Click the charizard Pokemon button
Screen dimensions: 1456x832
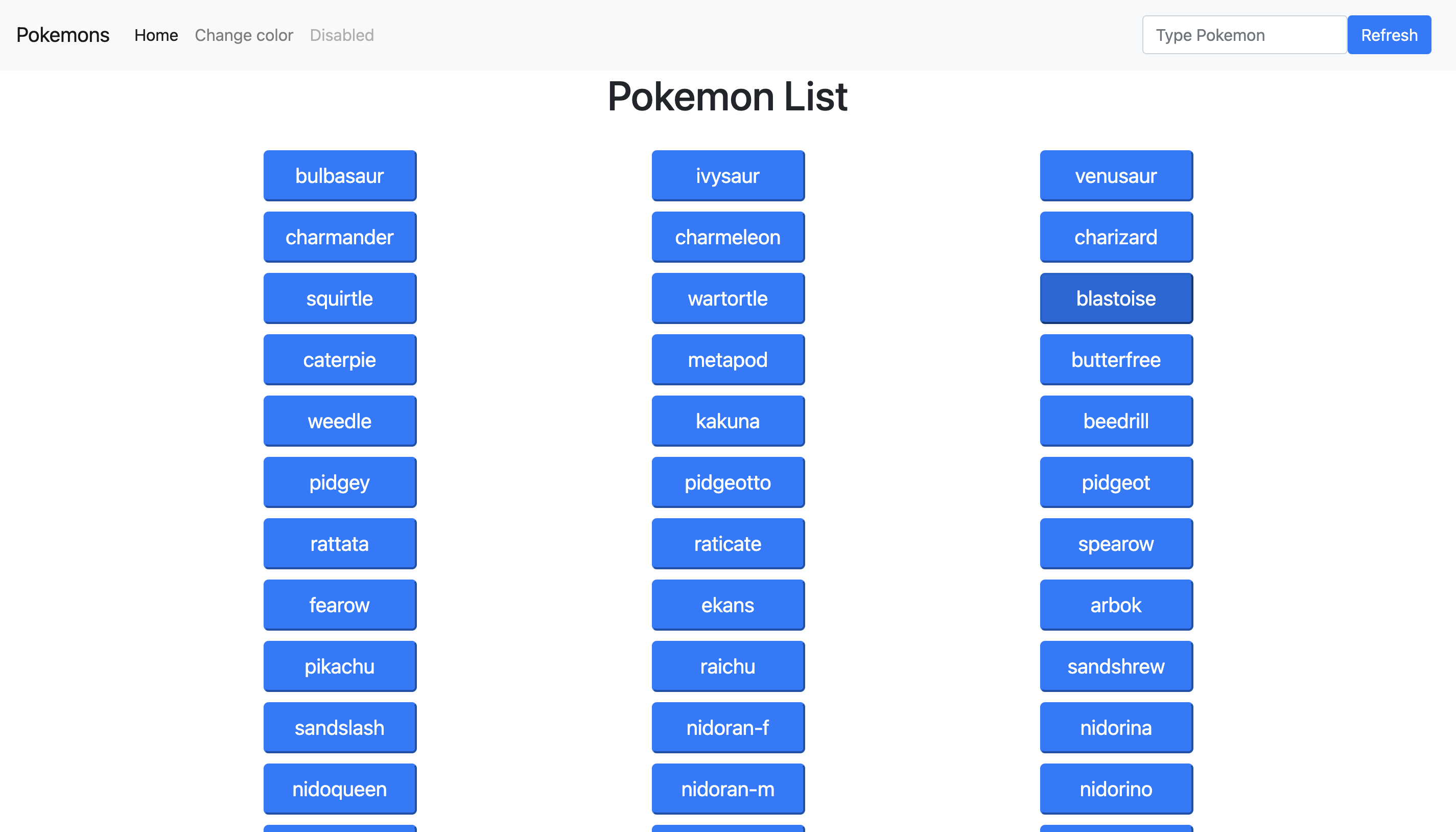(x=1116, y=237)
